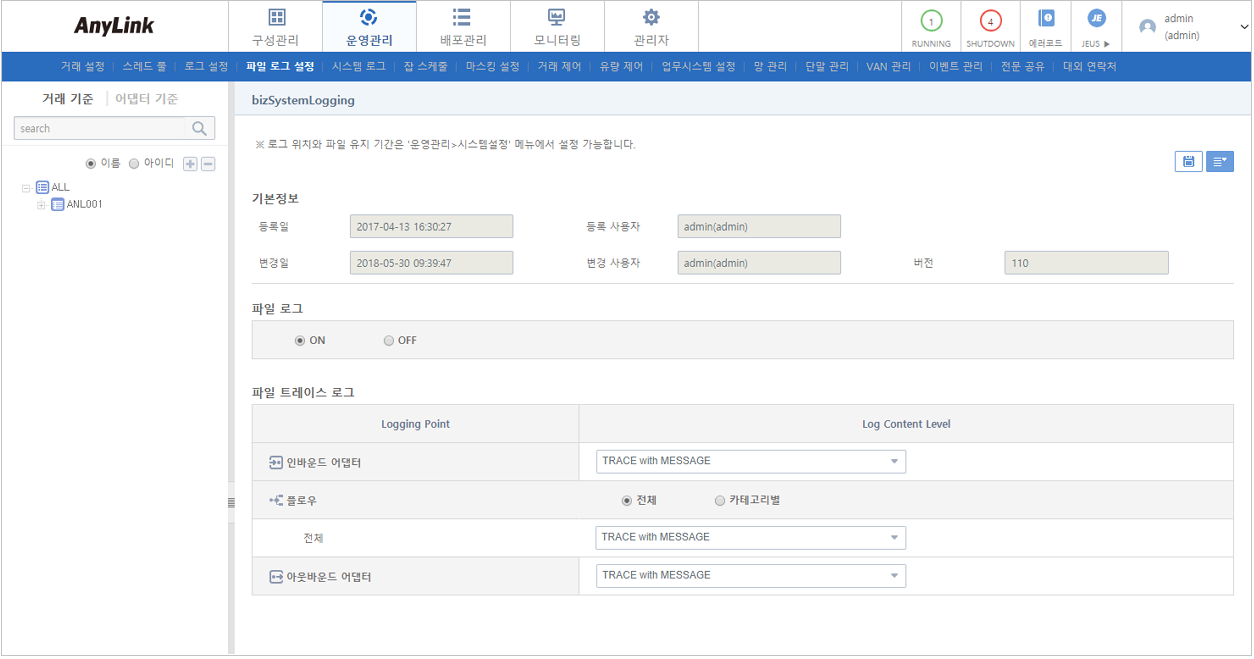The height and width of the screenshot is (659, 1254).
Task: Open the outbound adapter TRACE dropdown
Action: pyautogui.click(x=750, y=575)
